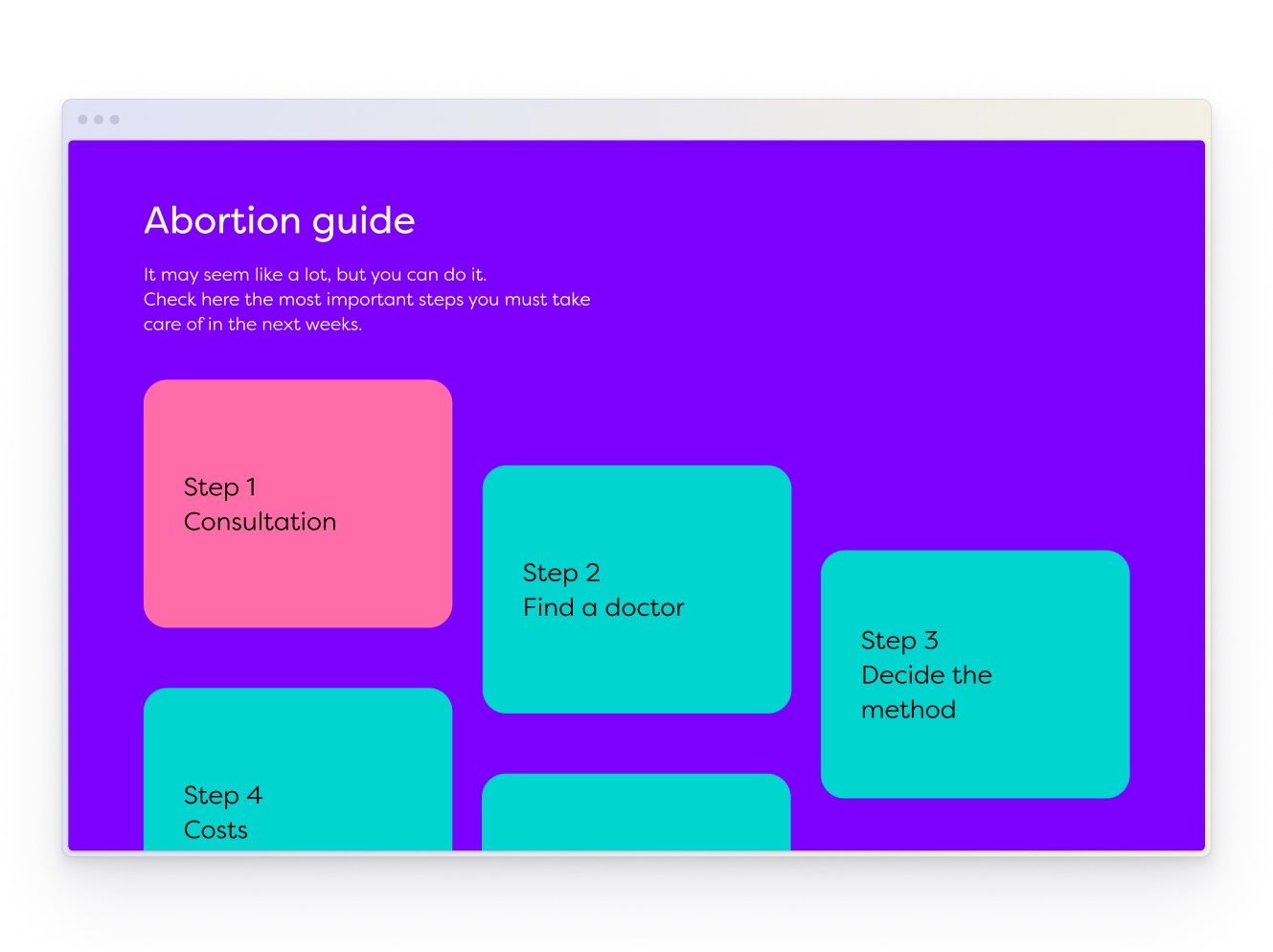Viewport: 1273px width, 952px height.
Task: Click the 'Check here the most important steps' line
Action: 367,300
